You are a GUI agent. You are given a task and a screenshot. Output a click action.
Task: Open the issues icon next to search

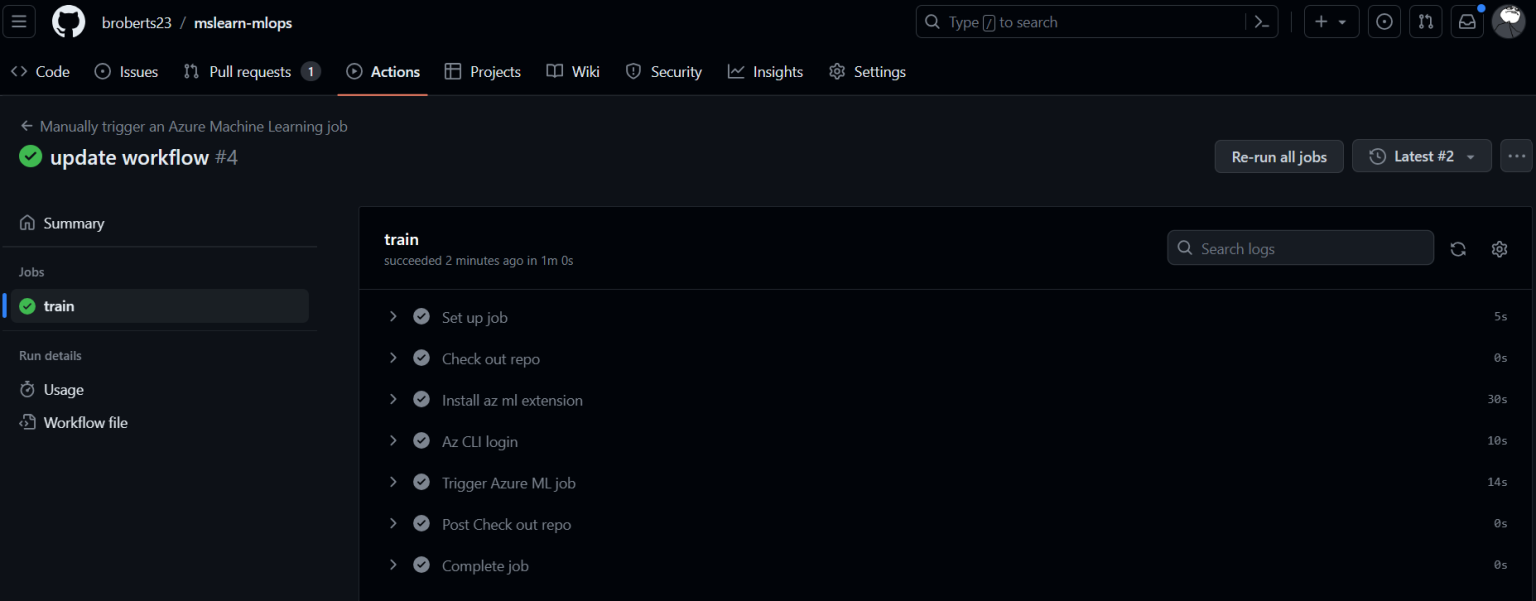(1384, 21)
